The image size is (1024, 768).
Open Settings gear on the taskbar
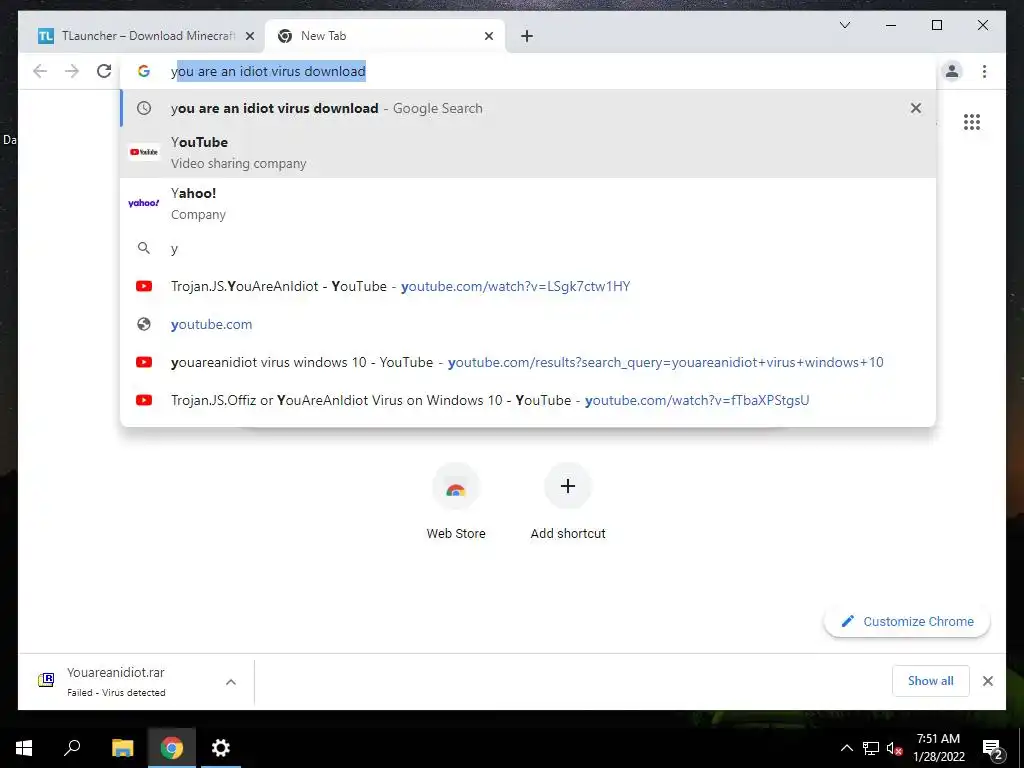pyautogui.click(x=221, y=748)
